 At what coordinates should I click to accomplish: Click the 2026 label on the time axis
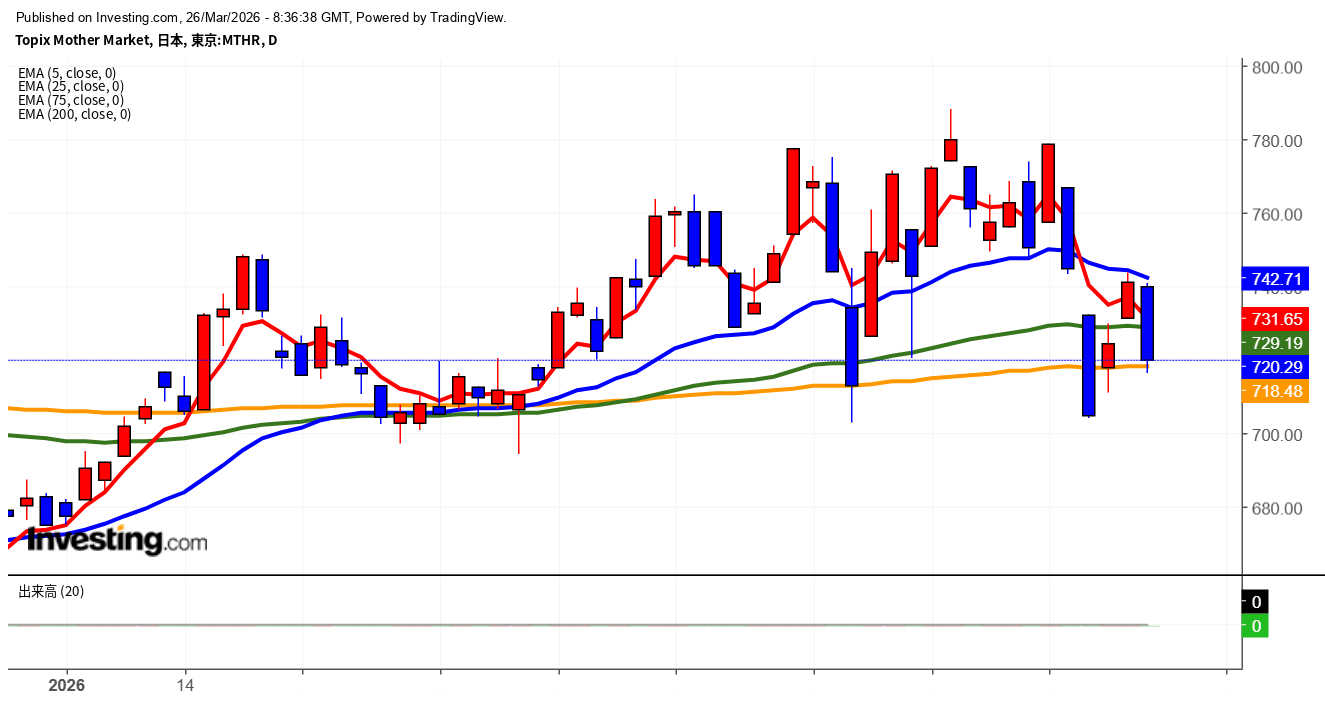67,686
